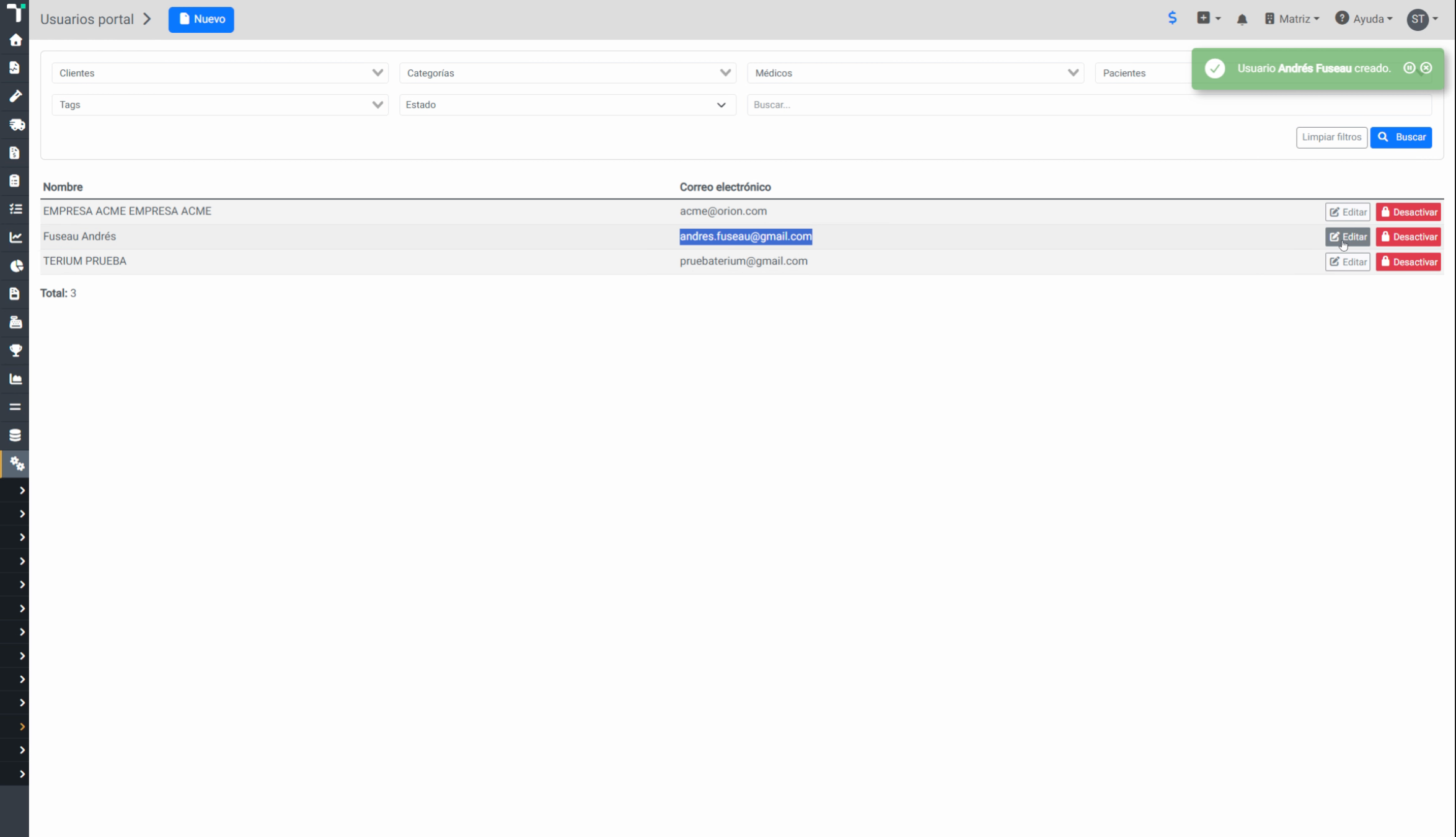This screenshot has width=1456, height=837.
Task: Open the delivery truck icon in sidebar
Action: 17,125
